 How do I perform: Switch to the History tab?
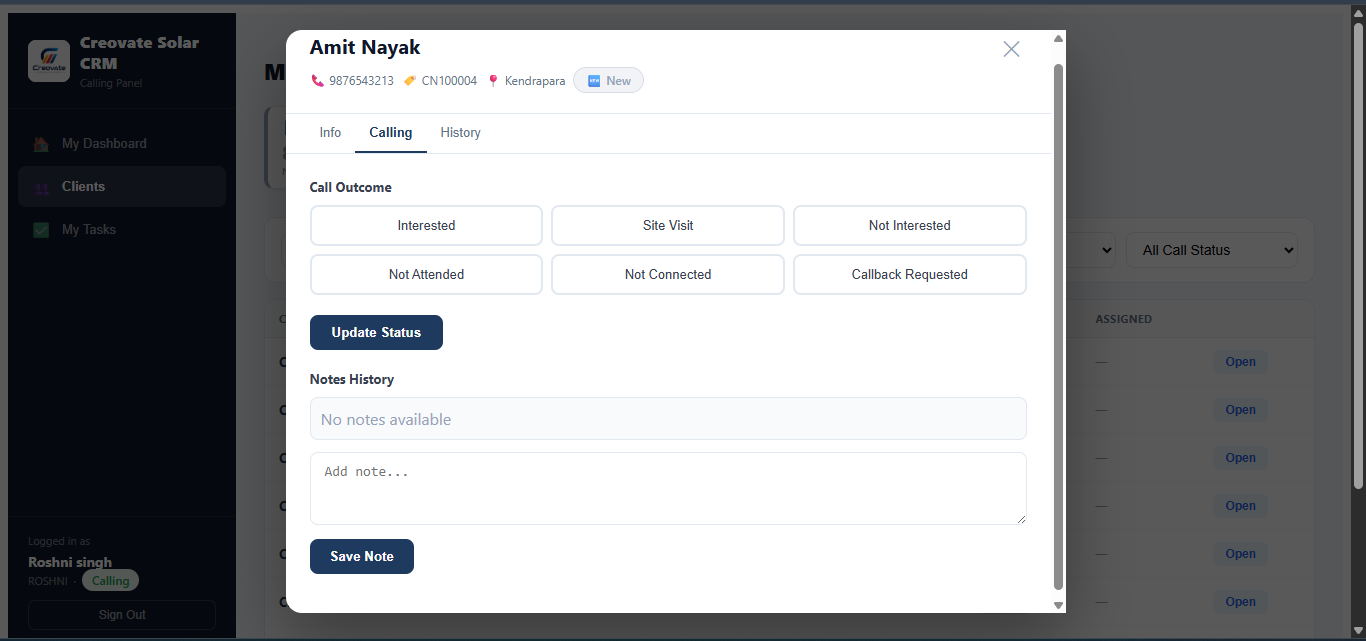pyautogui.click(x=460, y=133)
